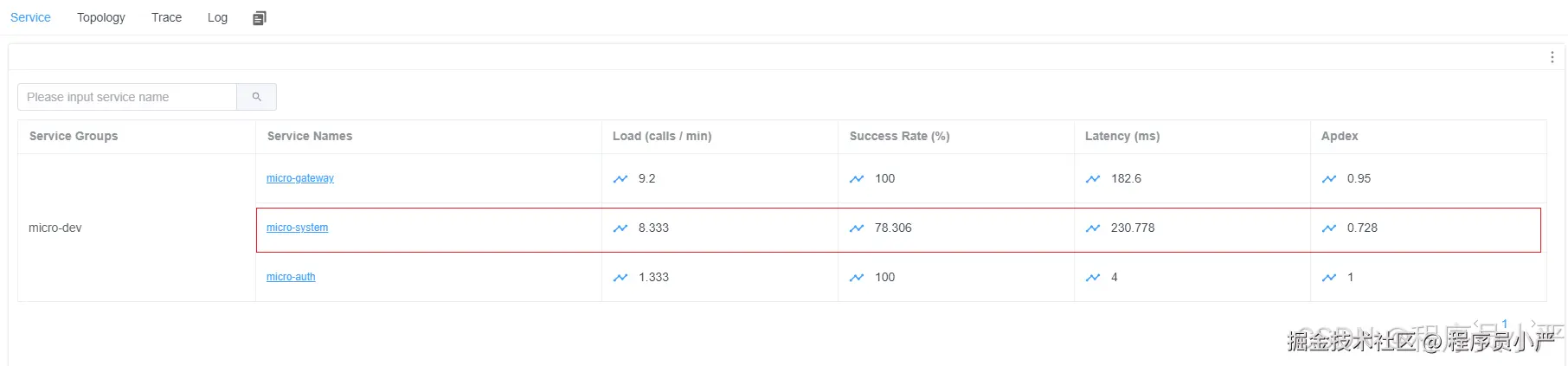Open the Trace tab

pyautogui.click(x=166, y=17)
